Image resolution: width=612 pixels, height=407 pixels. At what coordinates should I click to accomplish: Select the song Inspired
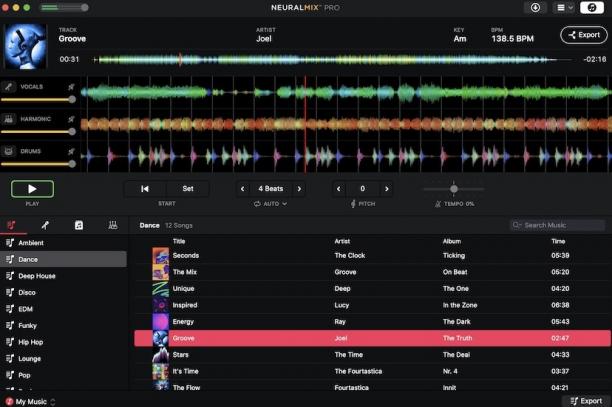pos(373,305)
